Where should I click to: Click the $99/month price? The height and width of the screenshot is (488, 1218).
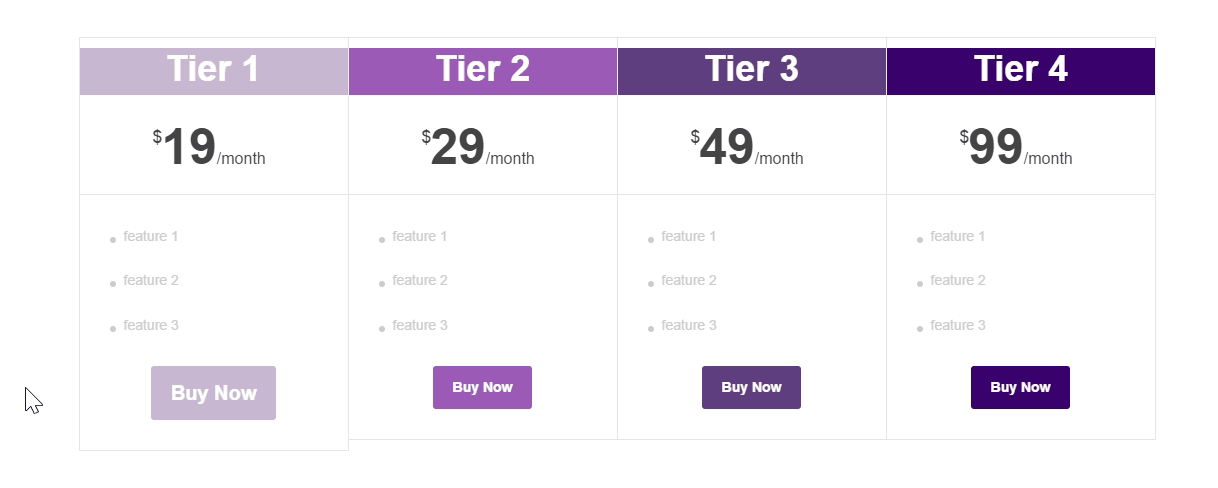[1016, 148]
